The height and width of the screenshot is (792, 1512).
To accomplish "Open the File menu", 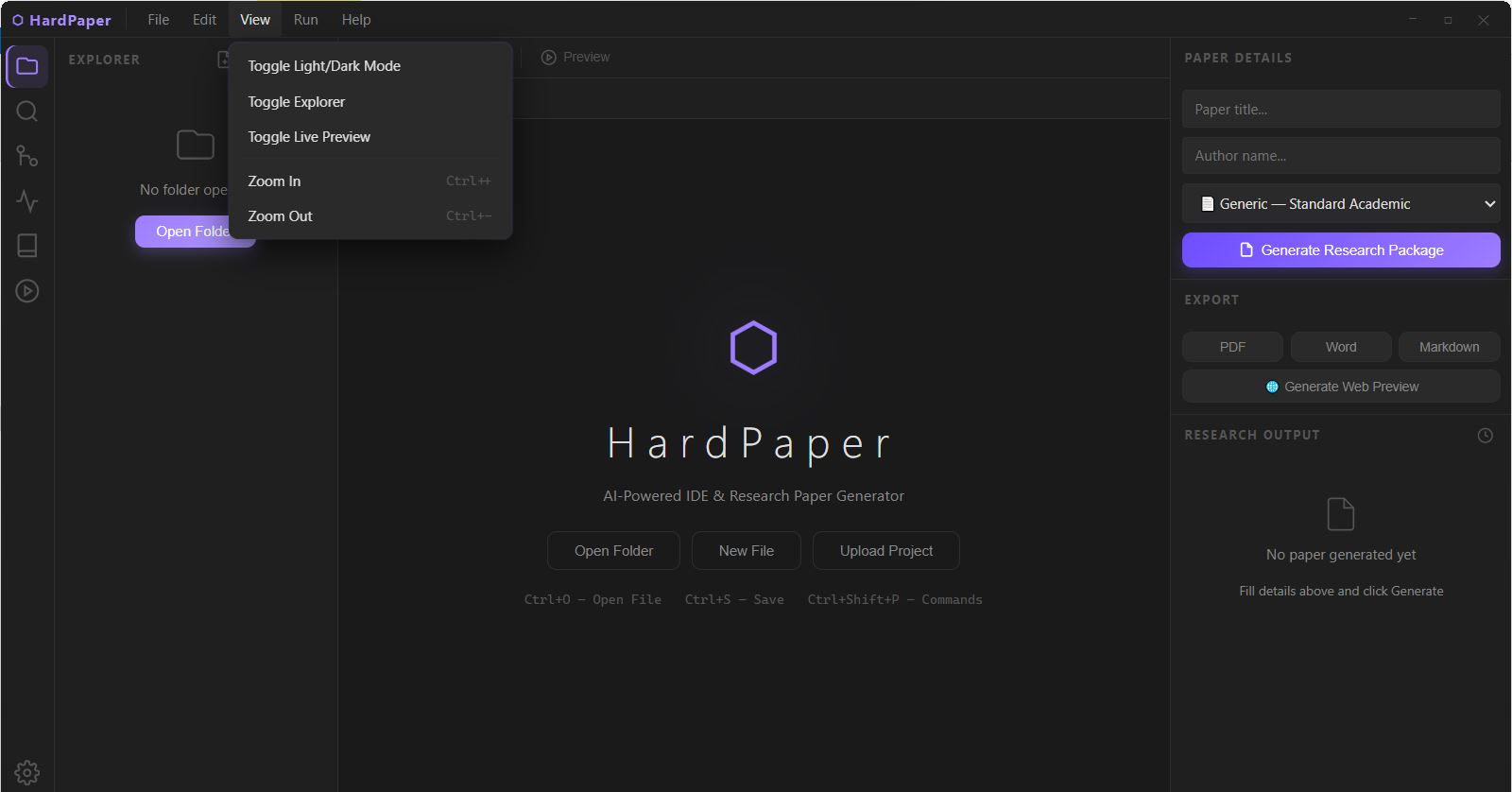I will click(159, 20).
